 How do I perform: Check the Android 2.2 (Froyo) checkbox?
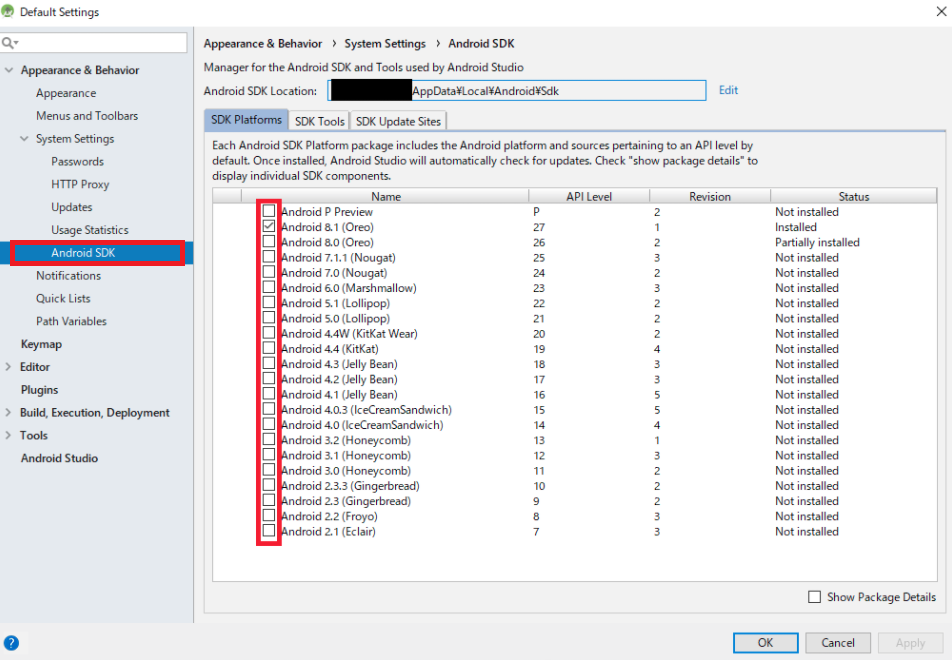coord(269,516)
